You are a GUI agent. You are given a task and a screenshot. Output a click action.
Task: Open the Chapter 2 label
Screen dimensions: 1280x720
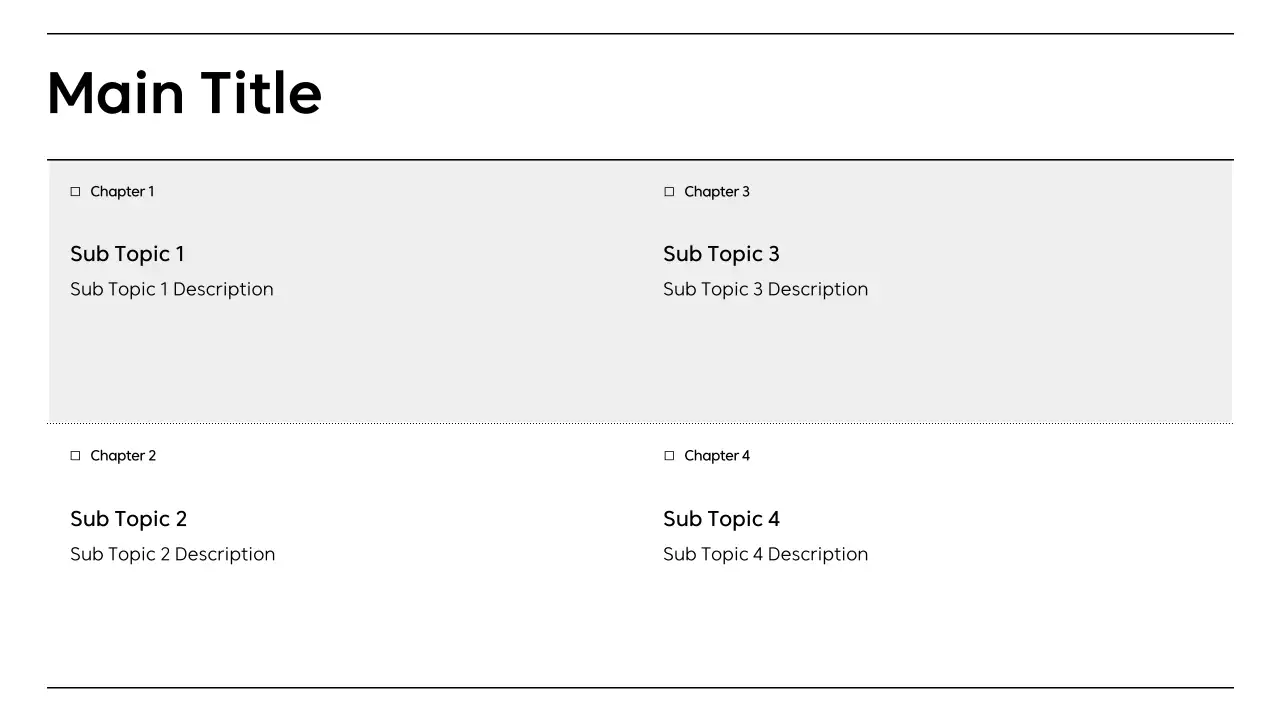pos(123,456)
